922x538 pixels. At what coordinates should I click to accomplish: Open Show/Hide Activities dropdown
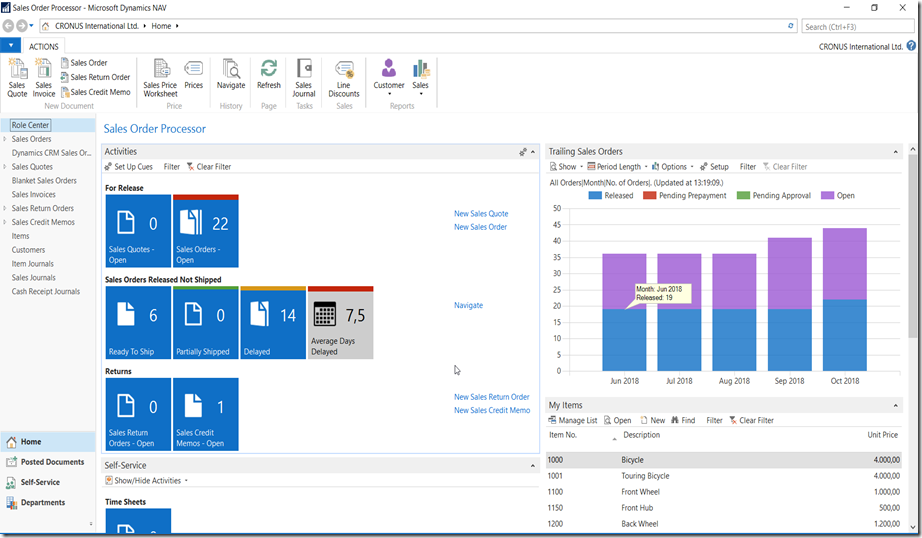pos(146,480)
